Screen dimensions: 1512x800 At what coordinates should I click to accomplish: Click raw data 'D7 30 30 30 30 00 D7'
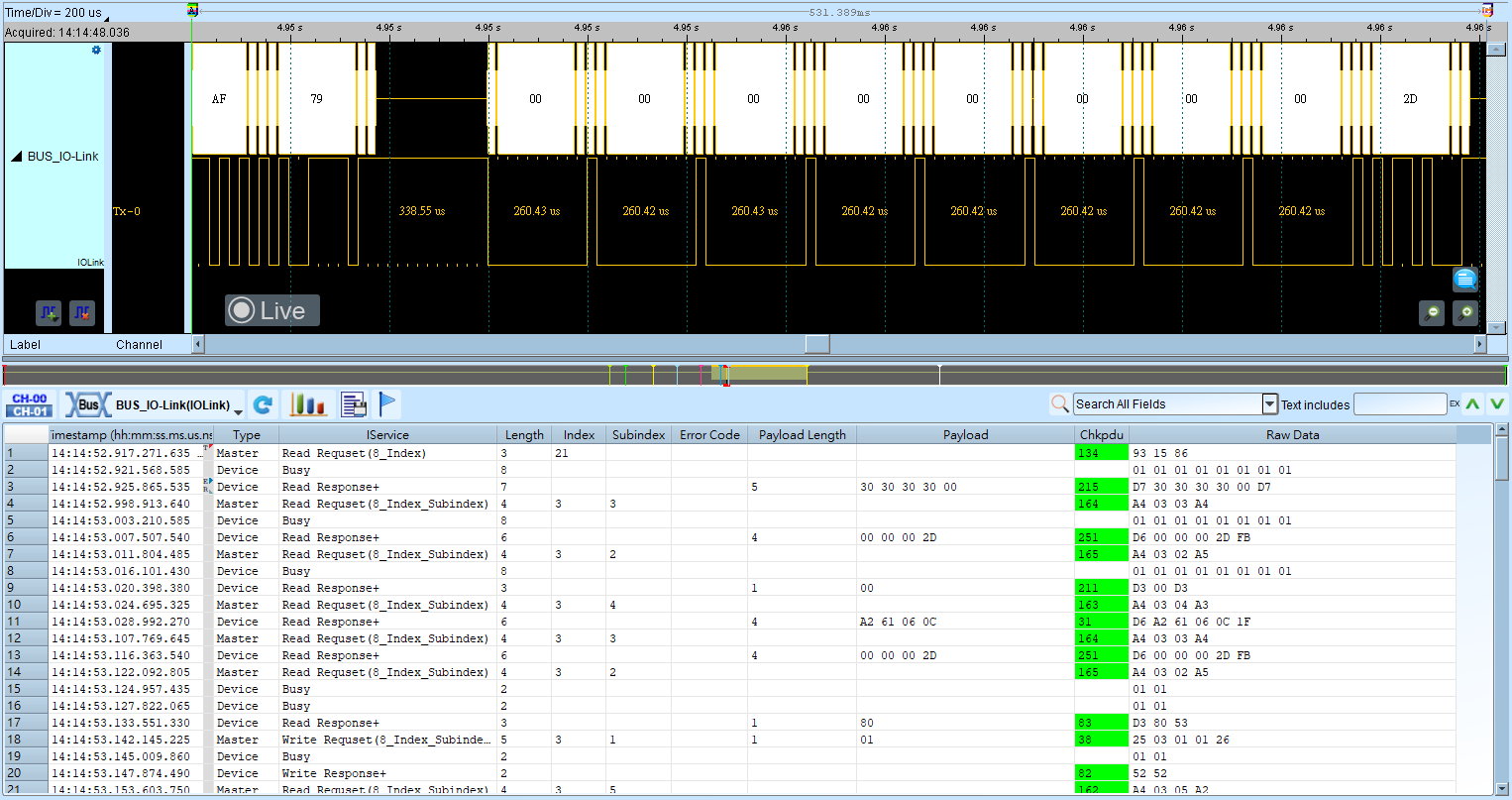point(1201,487)
